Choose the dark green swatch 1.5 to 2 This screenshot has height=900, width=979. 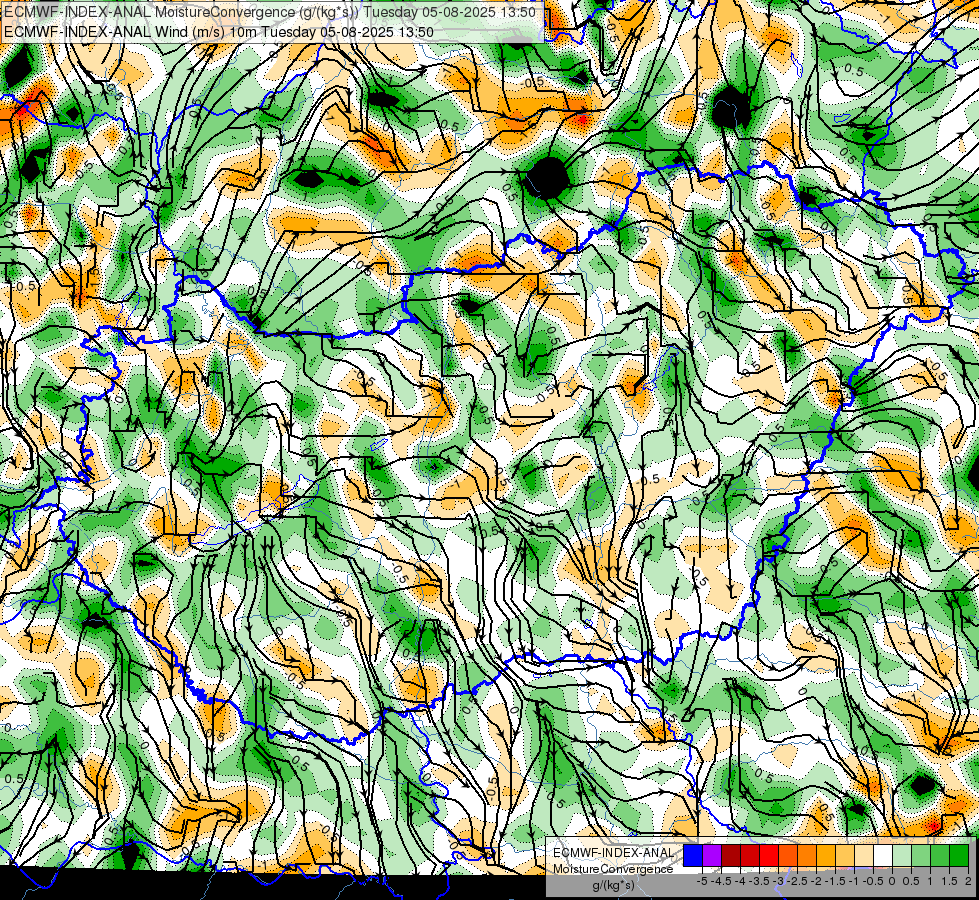coord(959,855)
